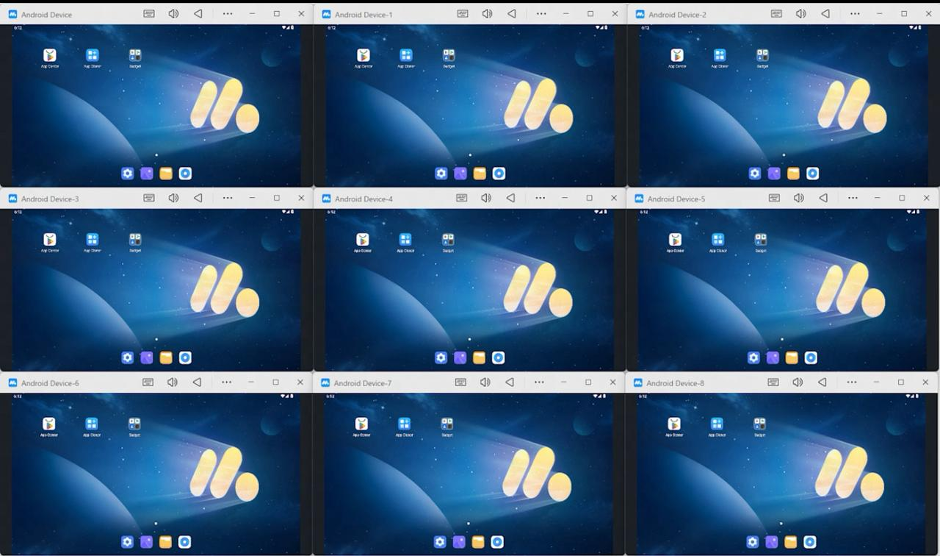Click back arrow in Android Device-8 title bar

[822, 382]
